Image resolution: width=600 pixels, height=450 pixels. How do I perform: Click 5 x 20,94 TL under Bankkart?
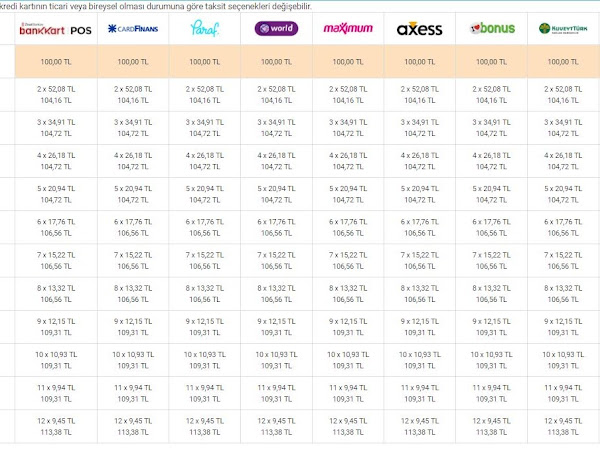click(x=56, y=189)
